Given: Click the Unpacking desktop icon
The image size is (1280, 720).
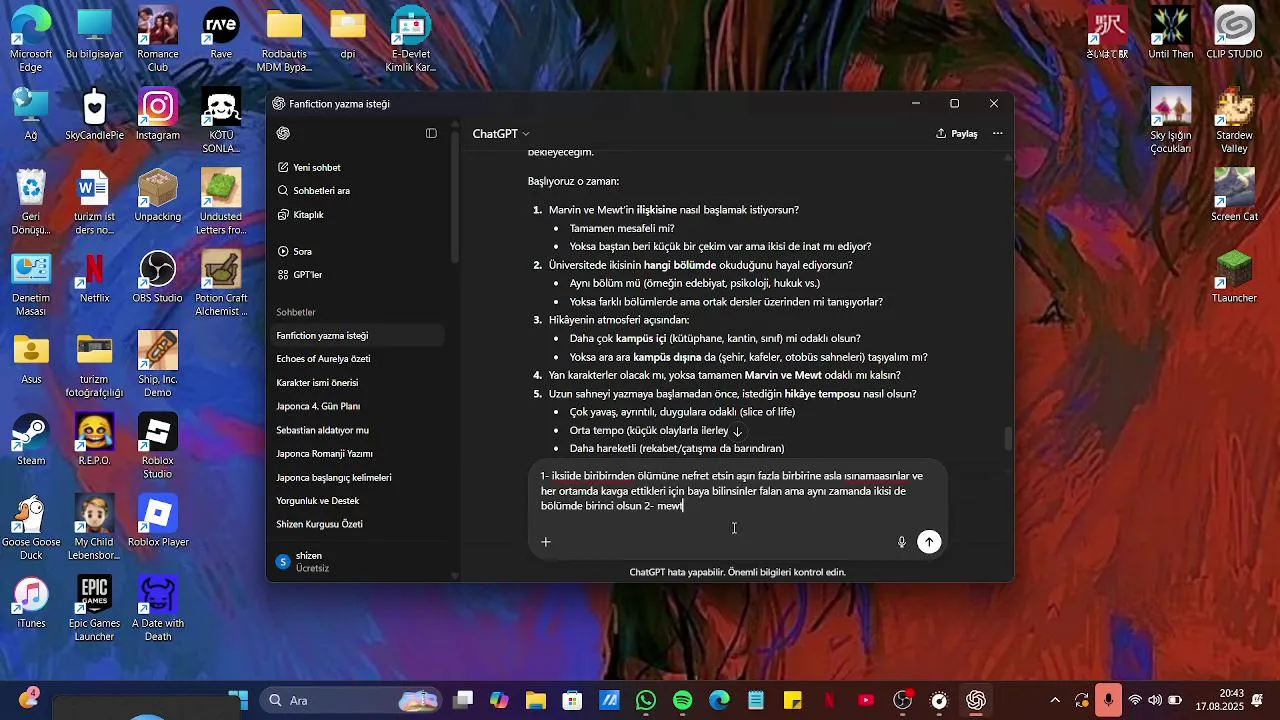Looking at the screenshot, I should [x=158, y=196].
